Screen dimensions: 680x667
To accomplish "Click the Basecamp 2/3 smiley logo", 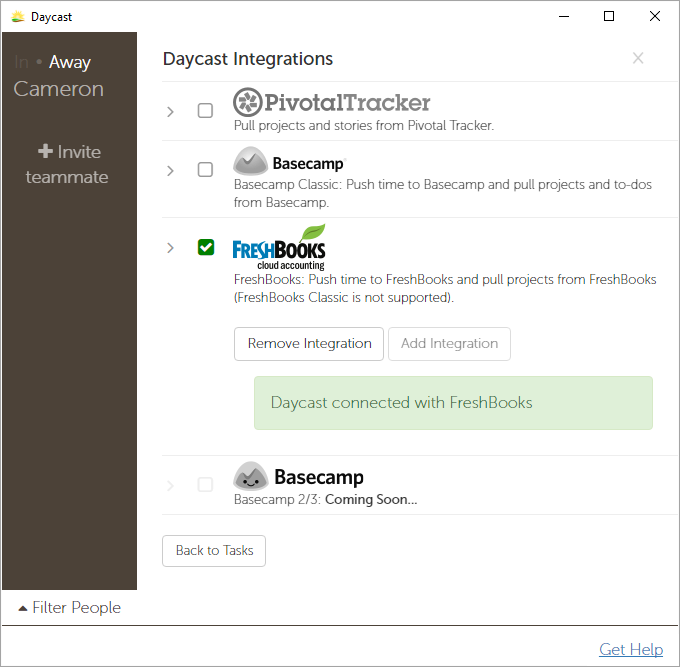I will pyautogui.click(x=251, y=476).
